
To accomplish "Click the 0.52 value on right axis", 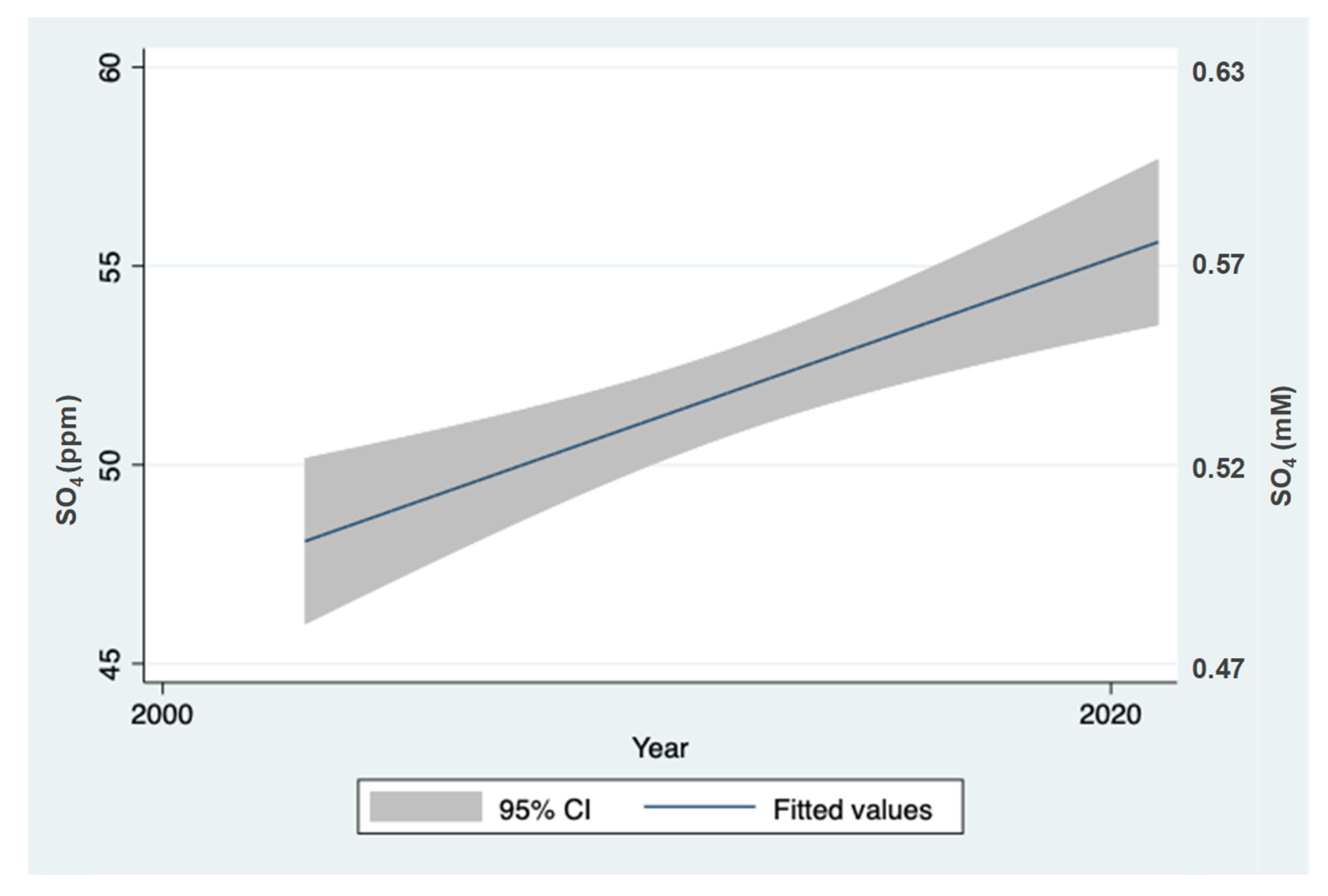I will (x=1218, y=468).
